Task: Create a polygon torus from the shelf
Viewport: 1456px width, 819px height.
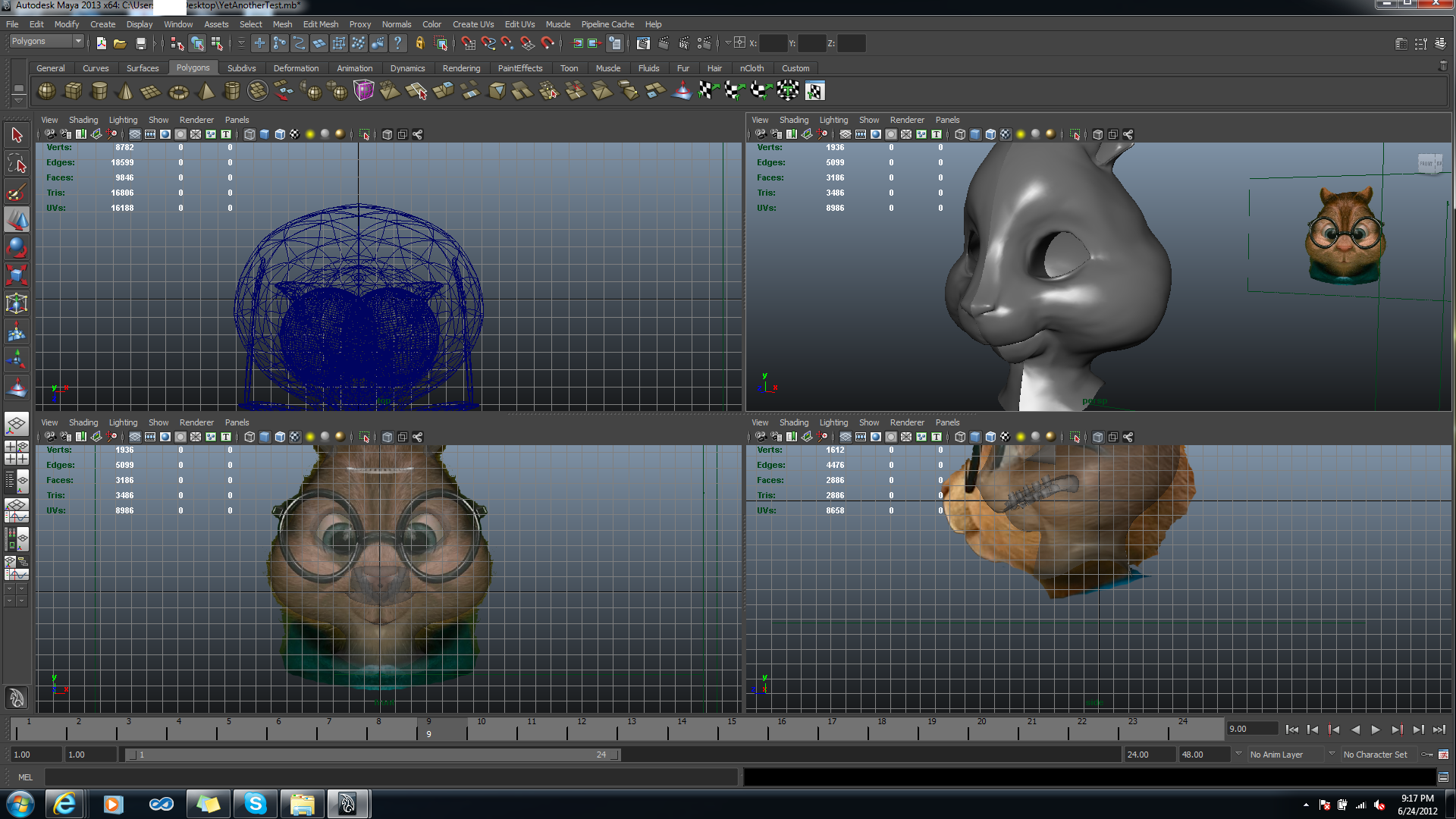Action: [x=178, y=92]
